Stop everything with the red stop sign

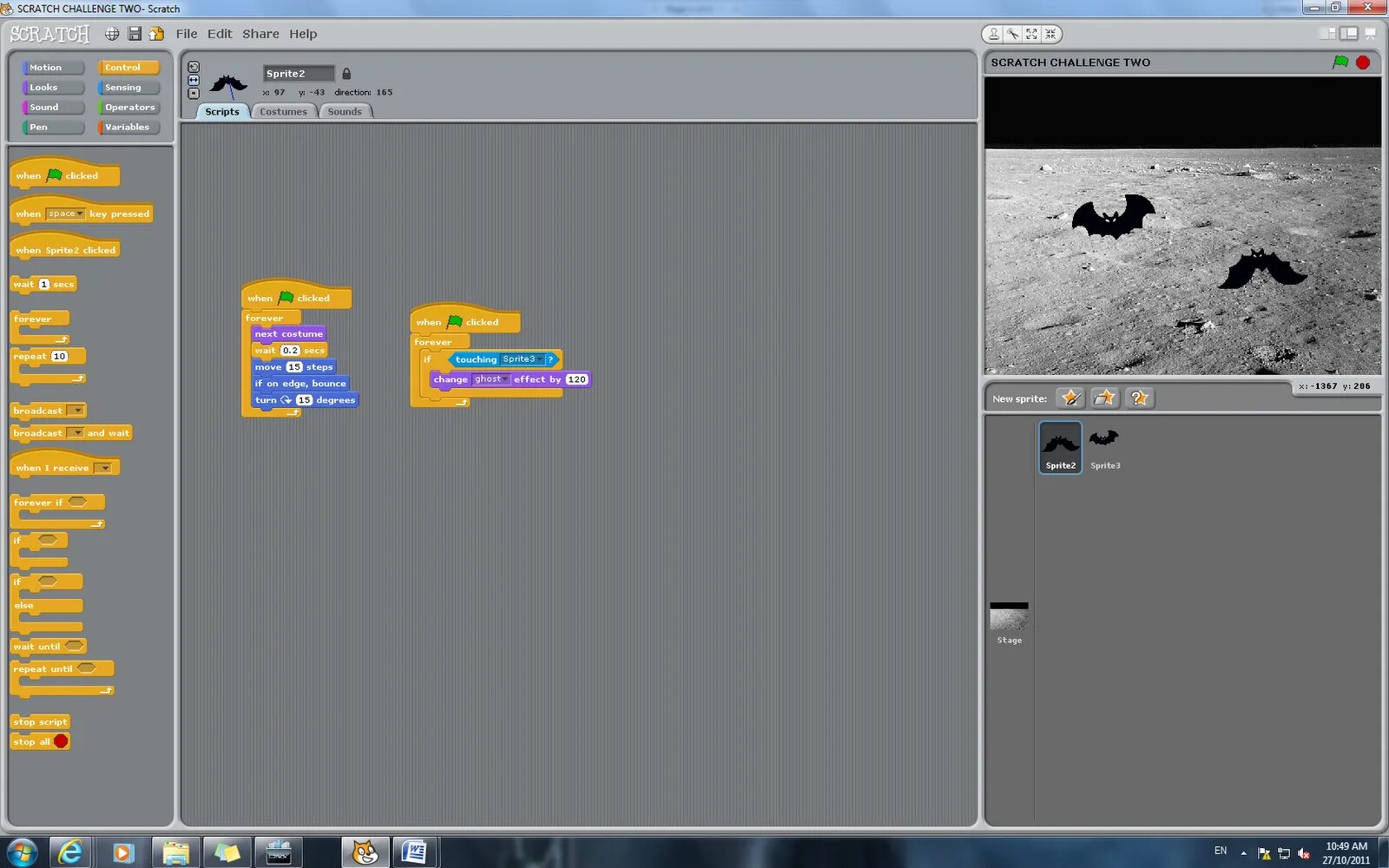coord(1363,62)
